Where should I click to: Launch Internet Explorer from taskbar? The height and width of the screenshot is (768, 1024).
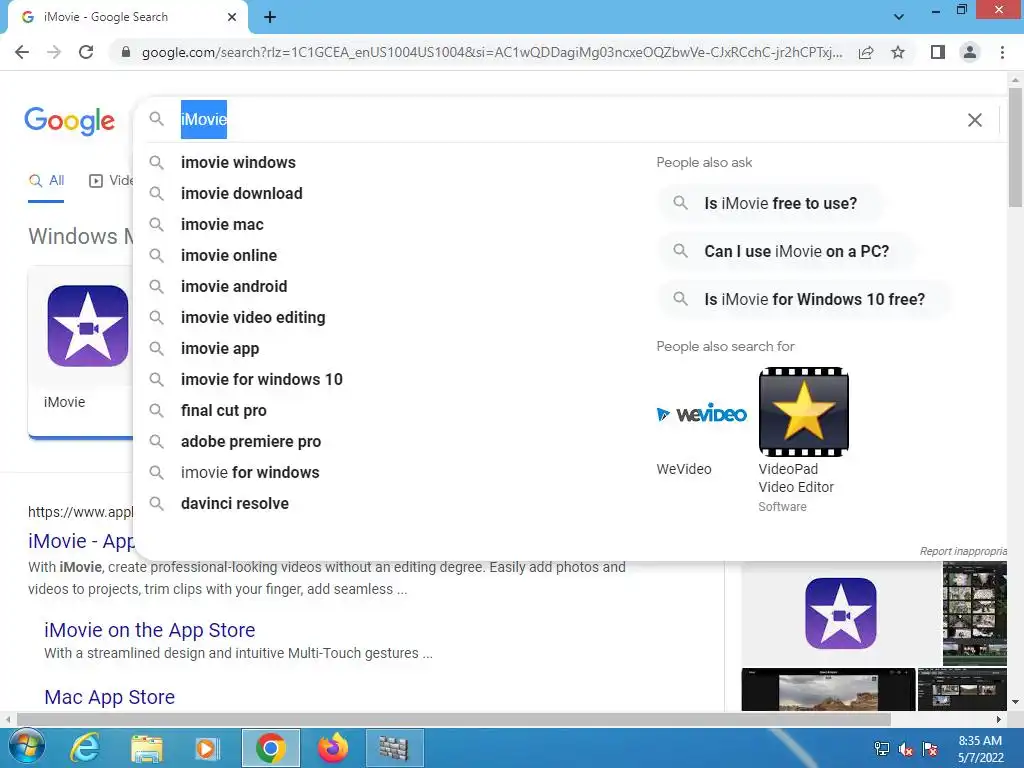[x=85, y=748]
